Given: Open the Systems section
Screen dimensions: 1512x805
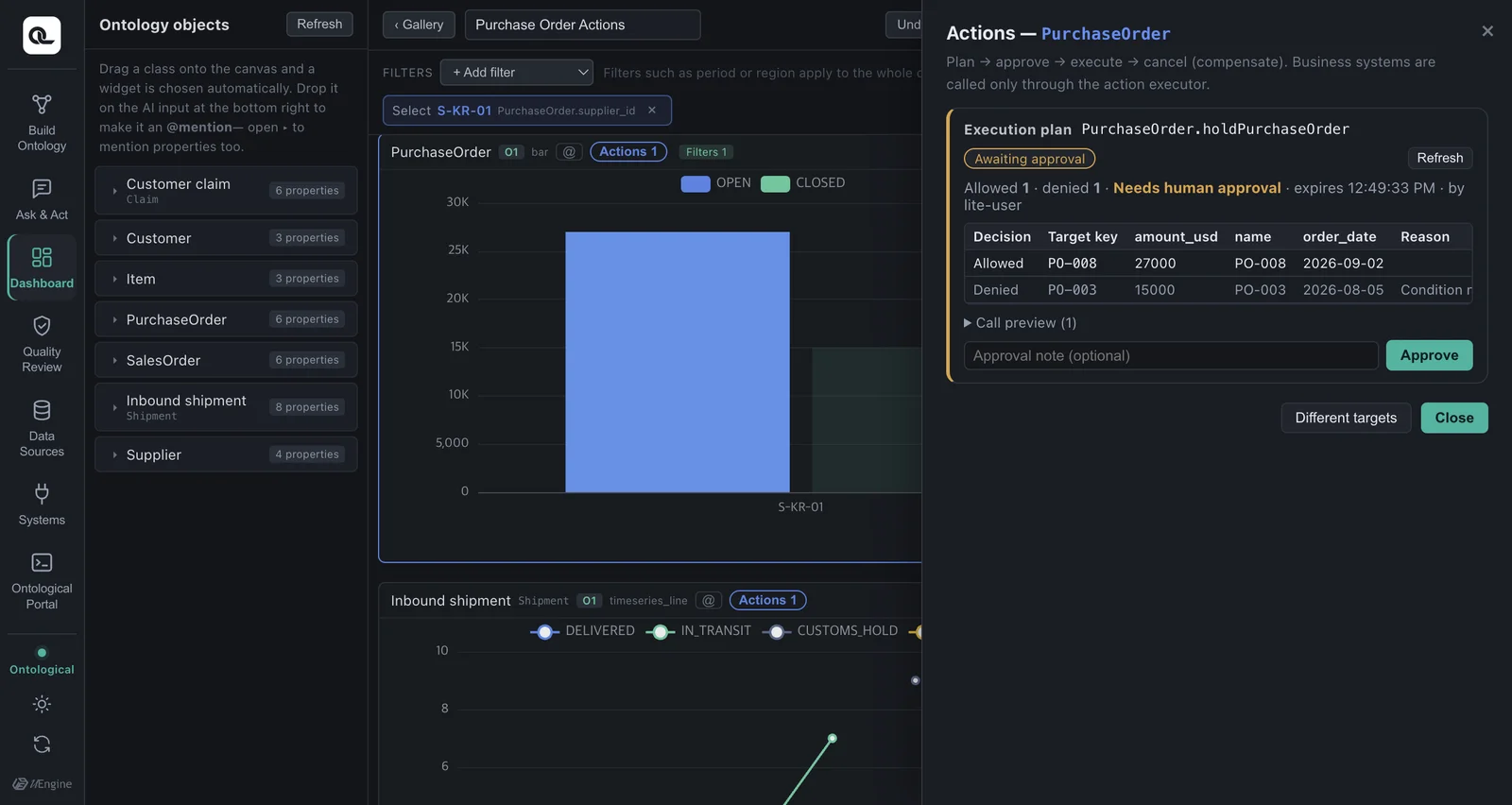Looking at the screenshot, I should (42, 505).
